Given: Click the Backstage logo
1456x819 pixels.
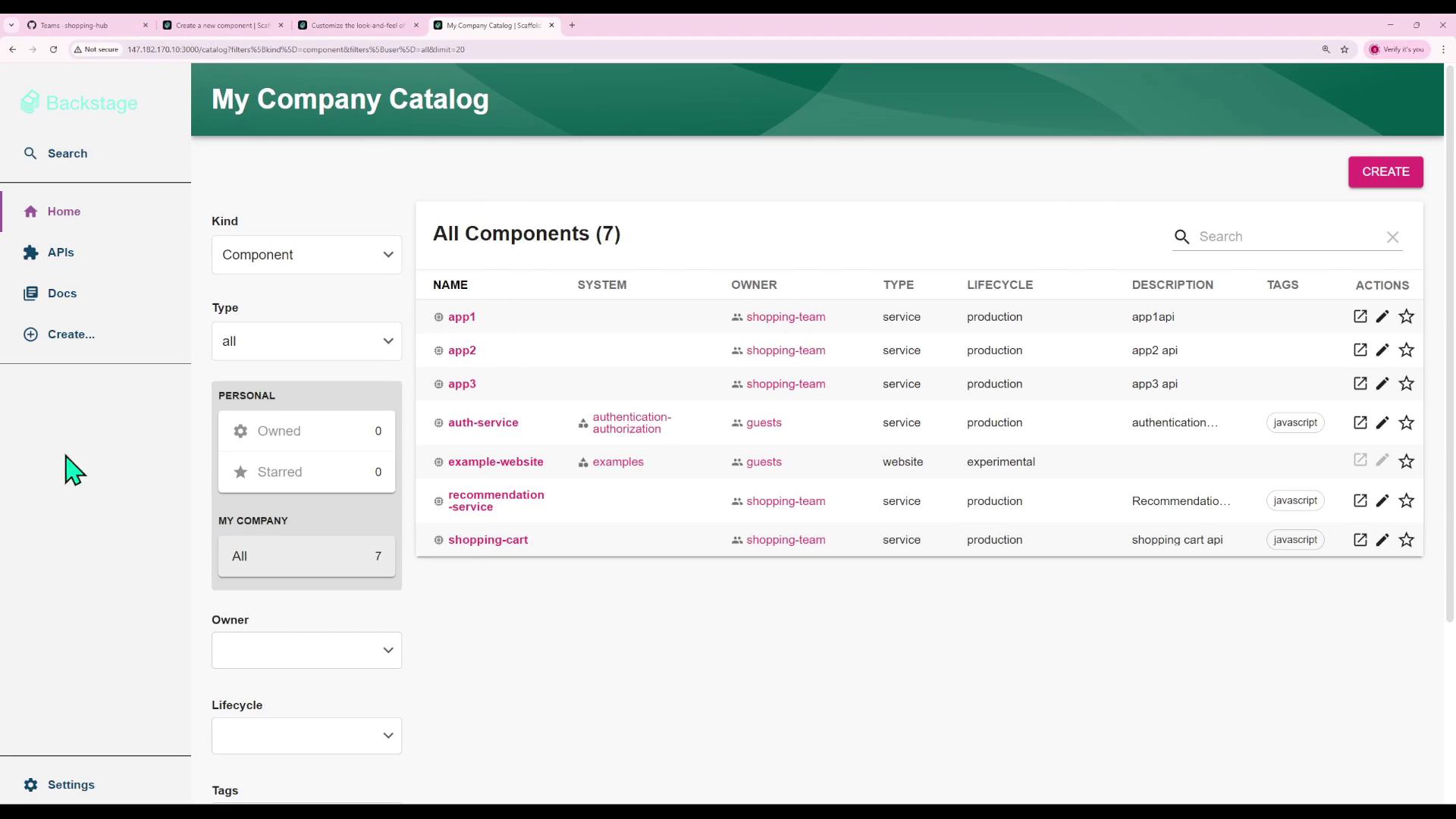Looking at the screenshot, I should click(79, 102).
